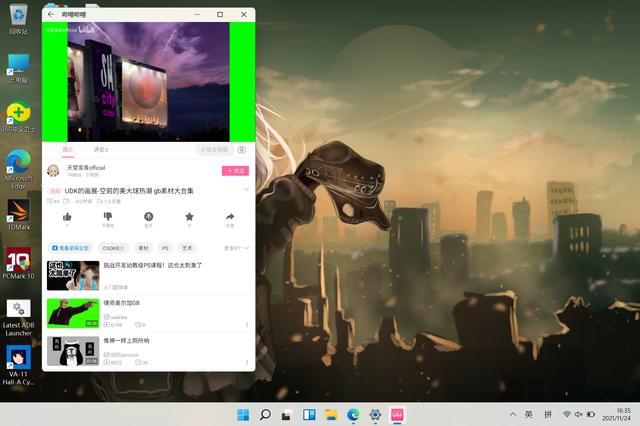Open the Recycle Bin desktop icon
This screenshot has height=426, width=640.
click(18, 19)
